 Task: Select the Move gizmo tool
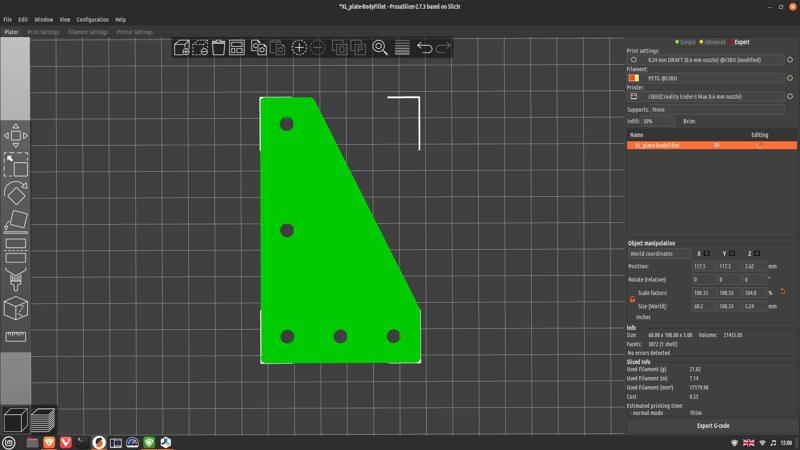[16, 136]
